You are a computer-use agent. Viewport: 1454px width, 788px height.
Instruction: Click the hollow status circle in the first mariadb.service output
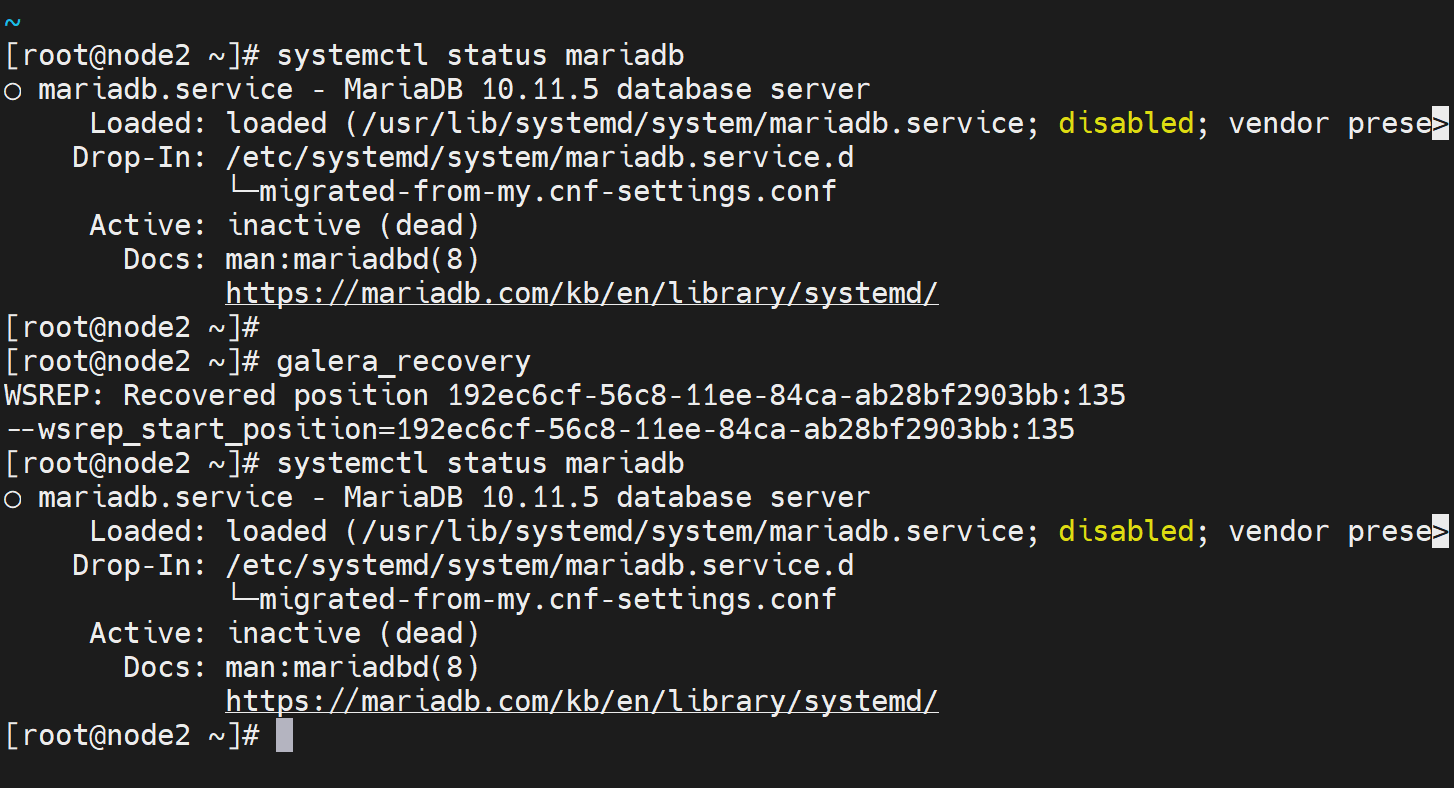(x=13, y=90)
